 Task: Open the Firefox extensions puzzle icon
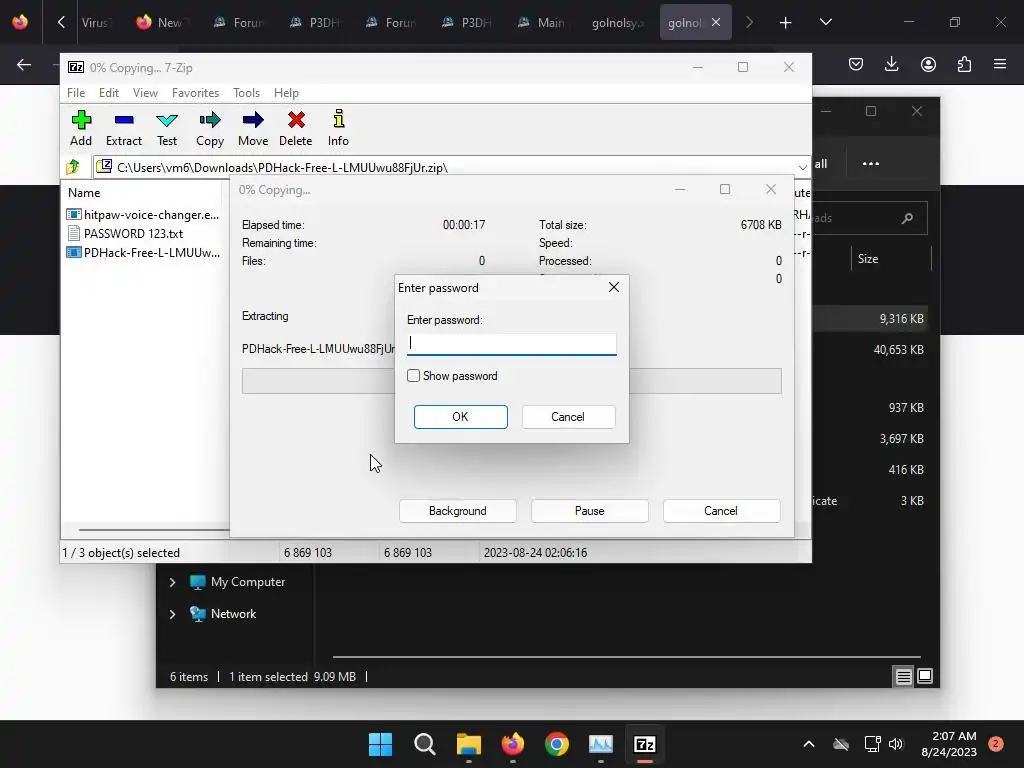coord(964,64)
